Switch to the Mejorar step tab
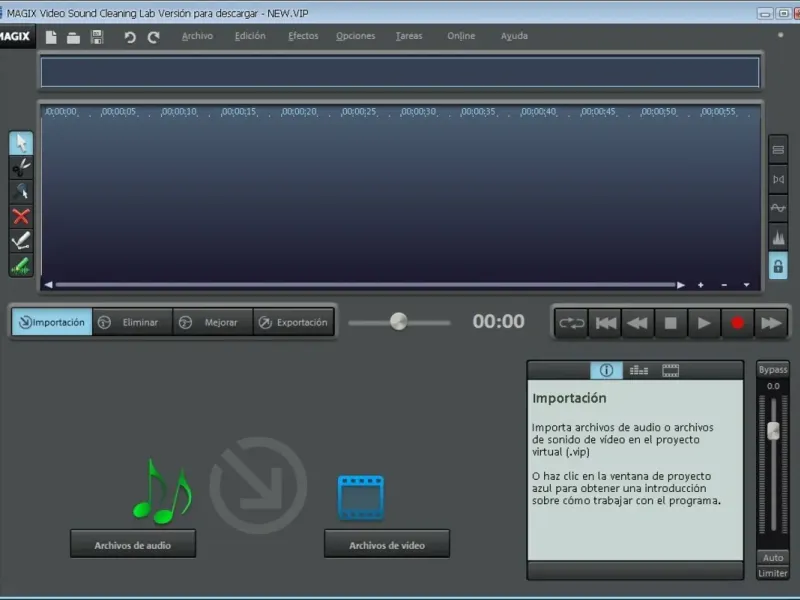The height and width of the screenshot is (600, 800). click(x=213, y=322)
